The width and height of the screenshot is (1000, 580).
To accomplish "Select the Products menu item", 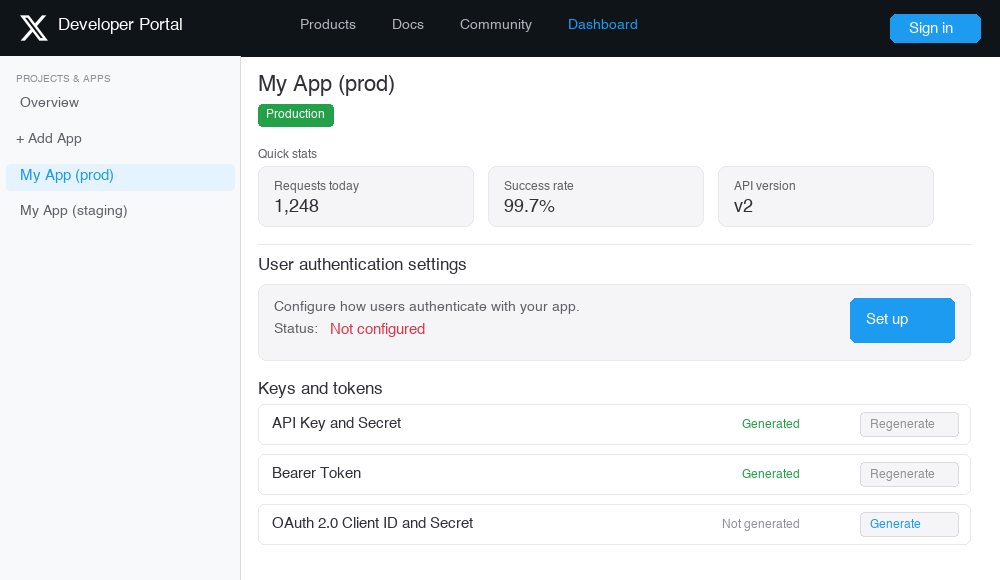I will pos(328,24).
